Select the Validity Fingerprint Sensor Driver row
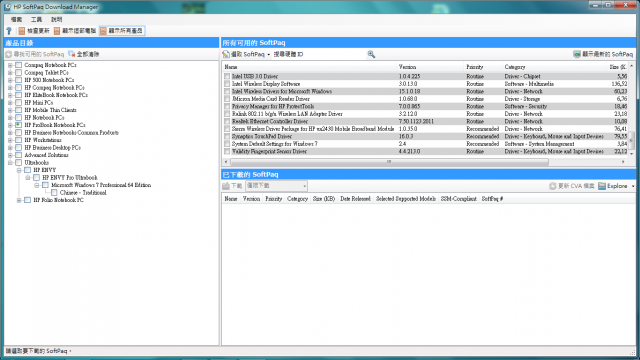Viewport: 640px width, 360px height. (426, 151)
